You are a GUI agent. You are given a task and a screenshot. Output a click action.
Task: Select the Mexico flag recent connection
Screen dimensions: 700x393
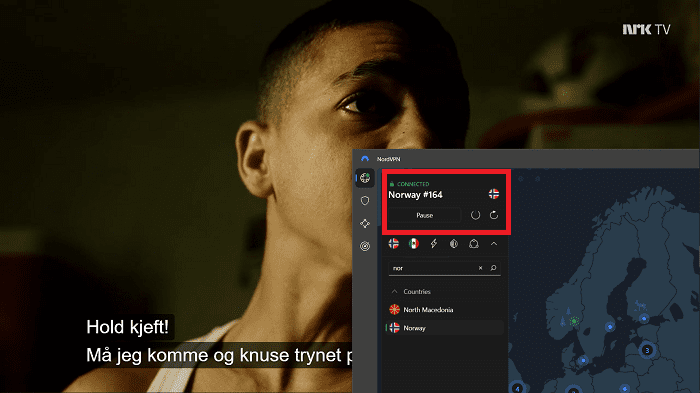[x=414, y=243]
